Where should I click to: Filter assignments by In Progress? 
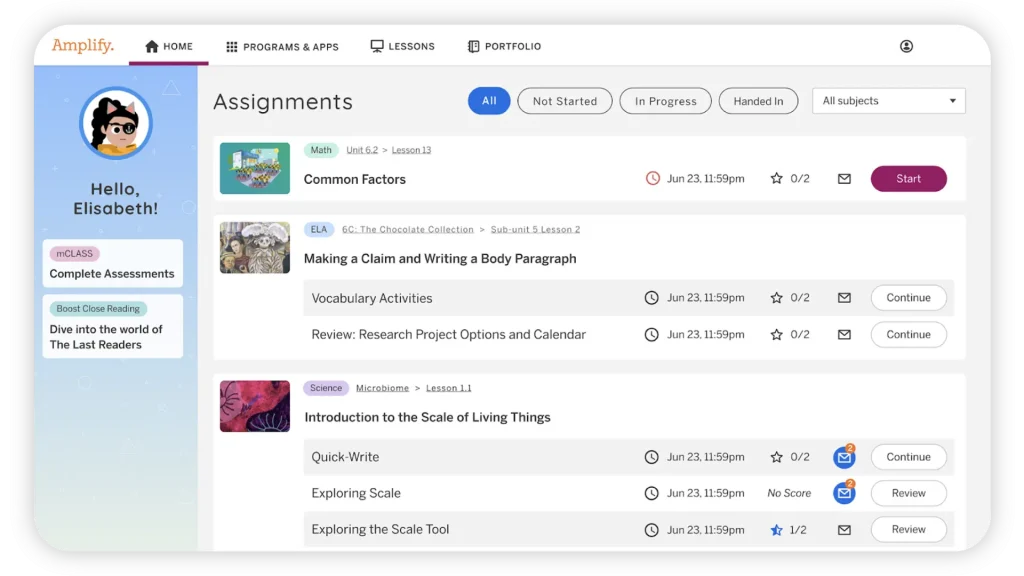click(665, 101)
